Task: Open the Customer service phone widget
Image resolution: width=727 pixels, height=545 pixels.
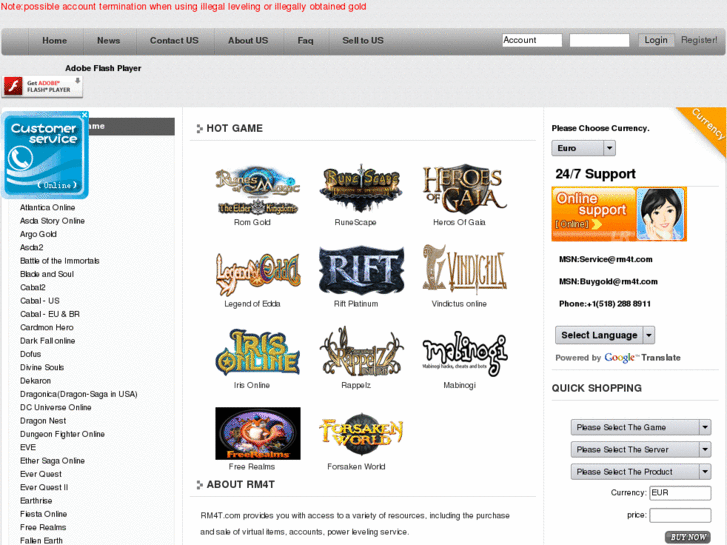Action: pos(45,155)
